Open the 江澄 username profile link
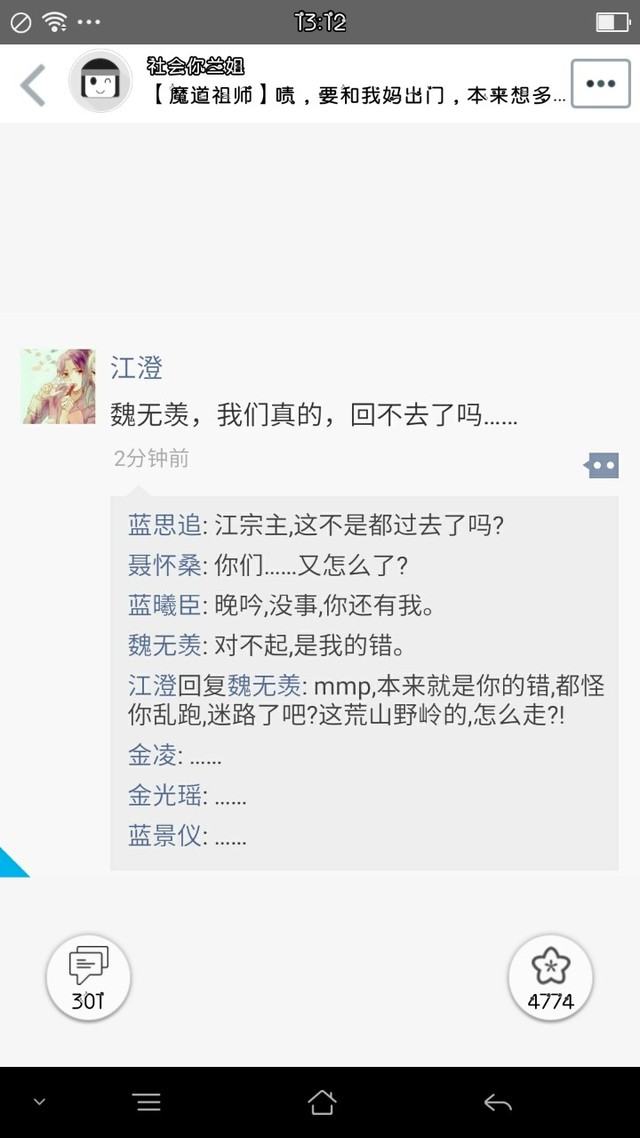Image resolution: width=640 pixels, height=1138 pixels. (136, 367)
